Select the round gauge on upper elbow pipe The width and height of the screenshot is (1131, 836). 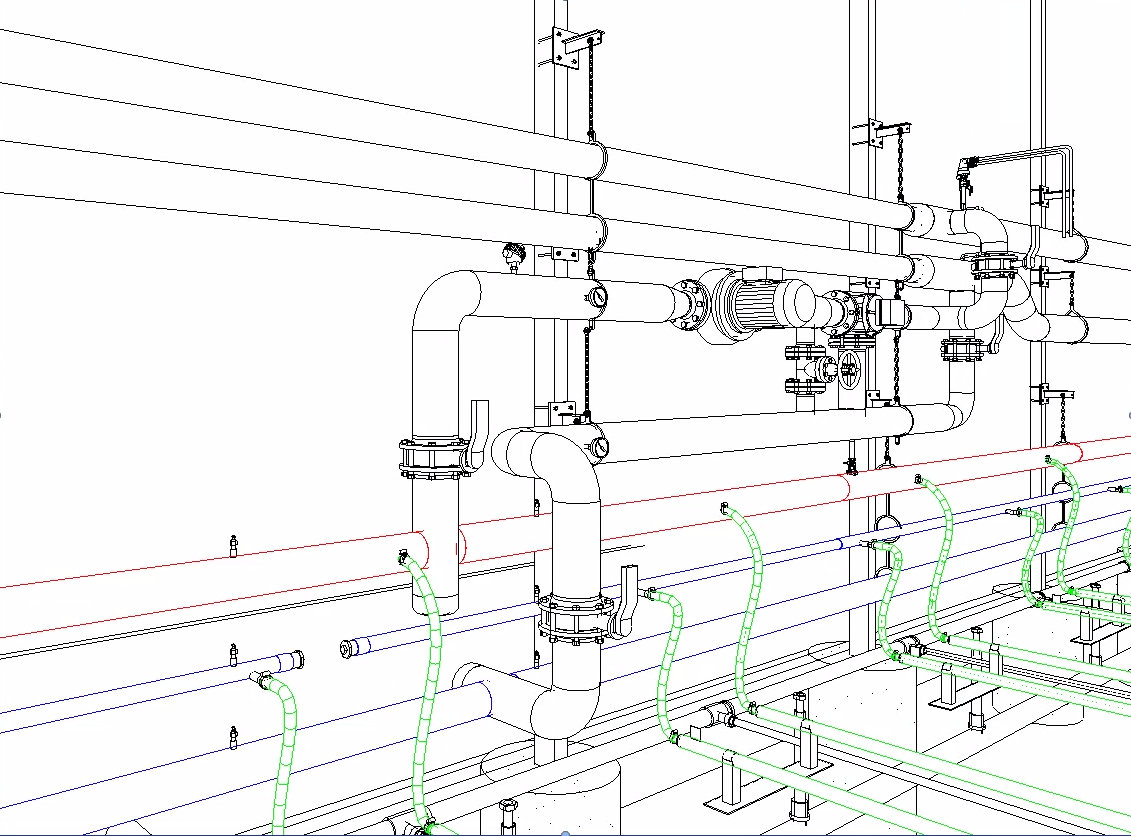(598, 296)
